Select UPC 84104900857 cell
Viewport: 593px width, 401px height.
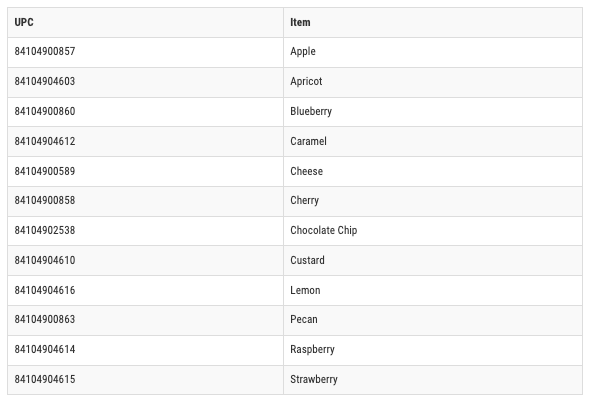(x=146, y=52)
